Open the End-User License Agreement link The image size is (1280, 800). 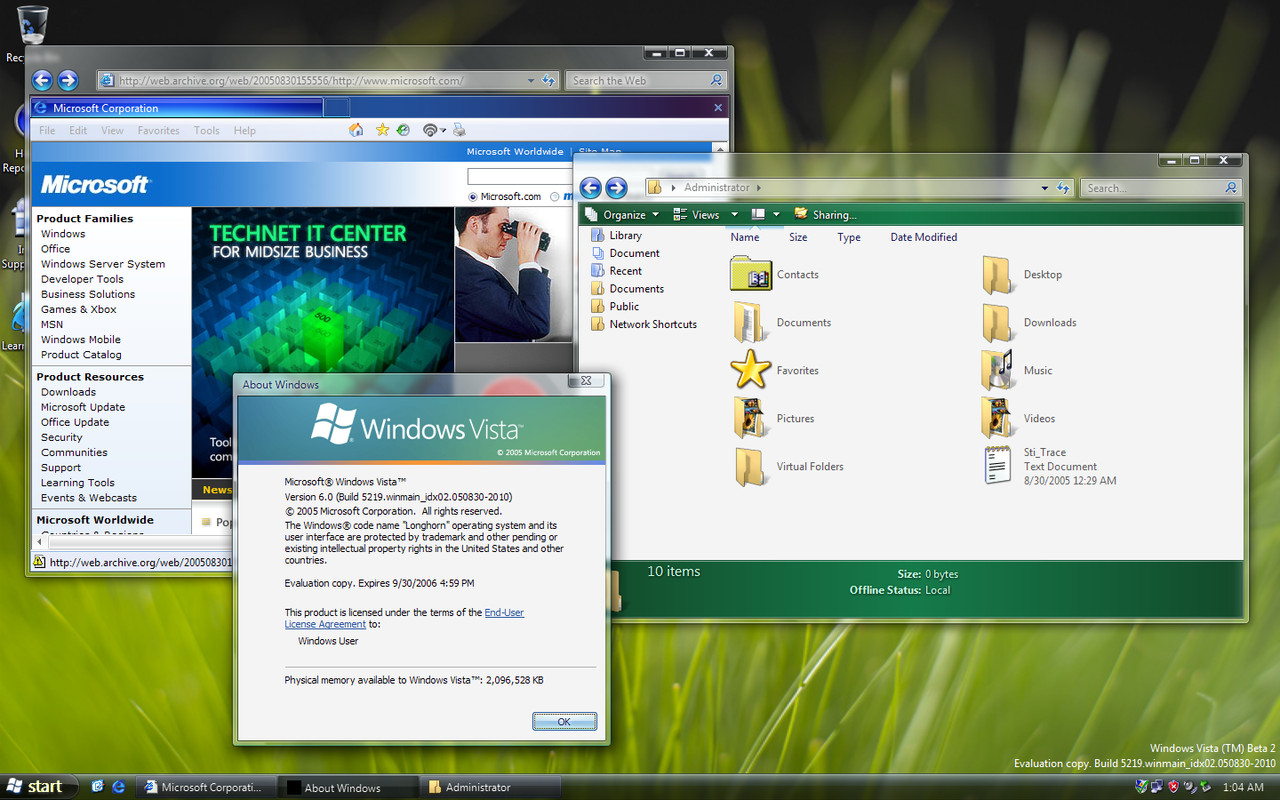point(503,612)
